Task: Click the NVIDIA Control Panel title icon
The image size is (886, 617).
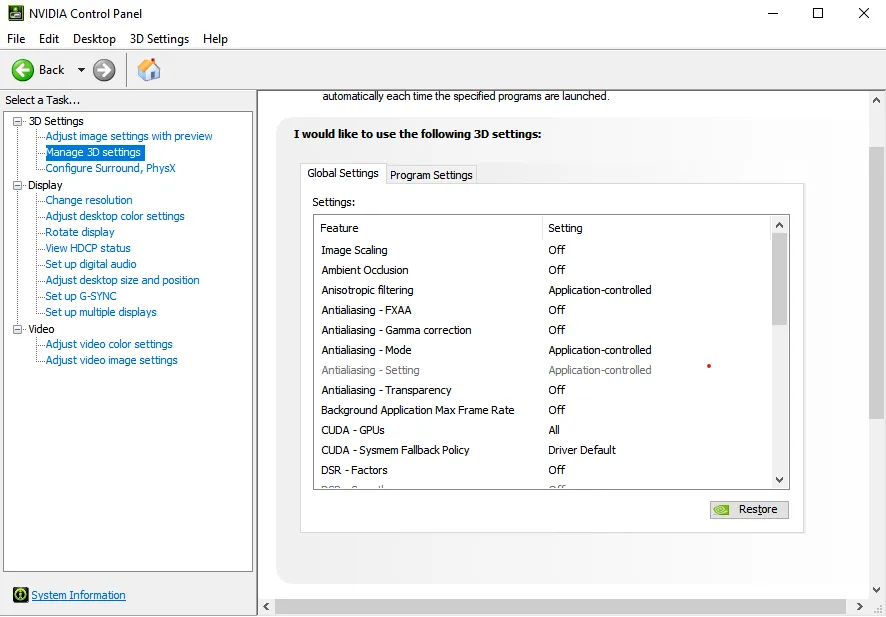Action: pos(16,13)
